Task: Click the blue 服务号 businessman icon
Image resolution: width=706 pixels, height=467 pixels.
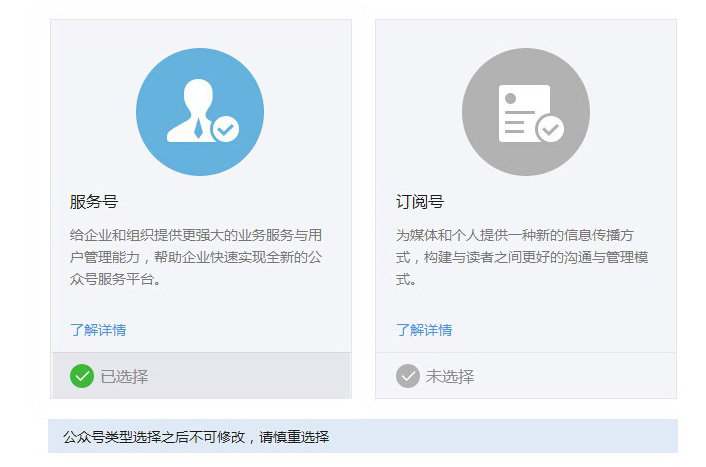Action: click(x=200, y=112)
